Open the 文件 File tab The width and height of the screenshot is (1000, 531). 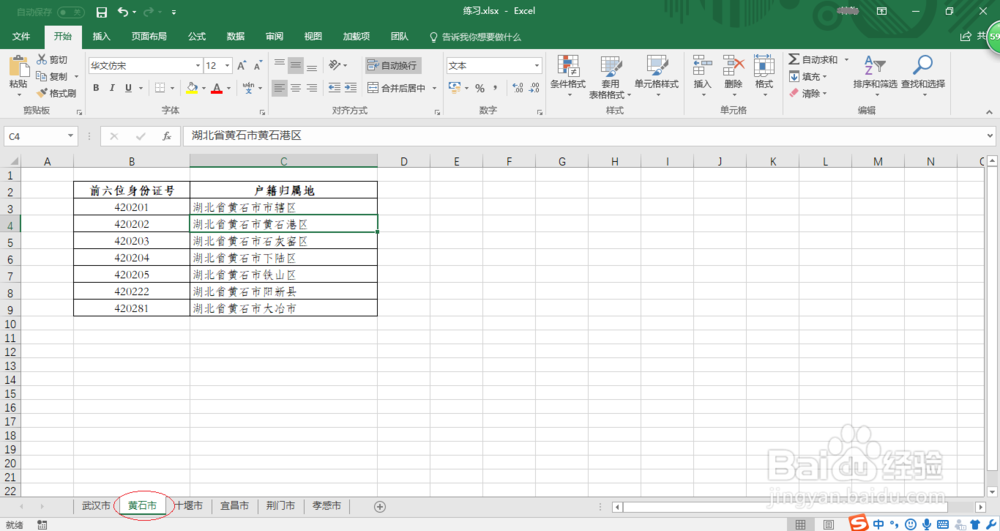21,36
